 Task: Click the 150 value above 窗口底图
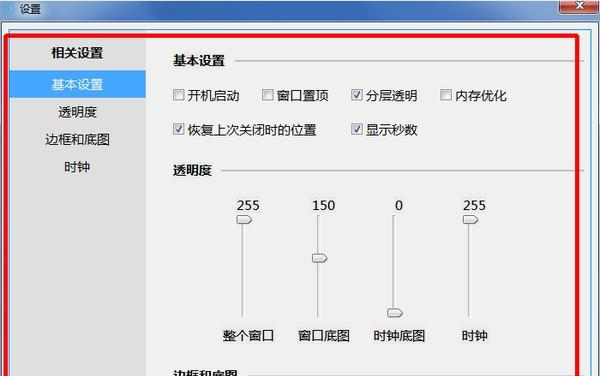pos(324,205)
